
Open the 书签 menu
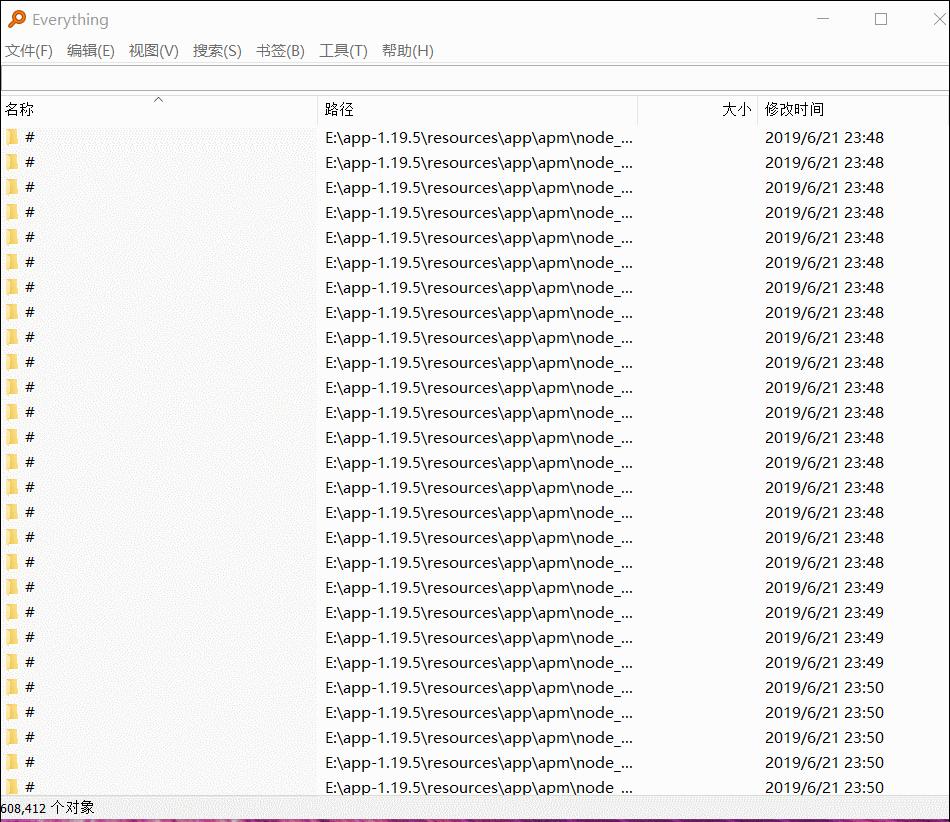tap(280, 50)
